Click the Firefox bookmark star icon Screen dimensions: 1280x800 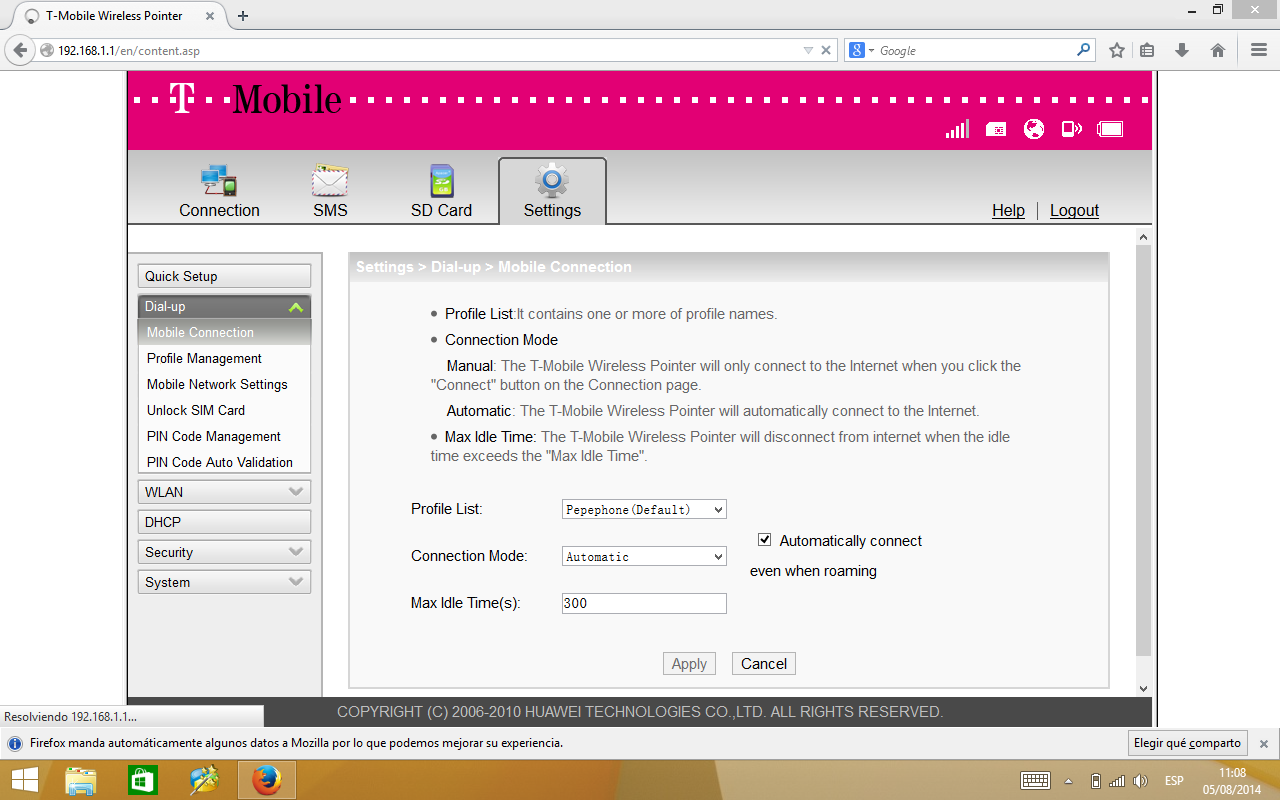[1117, 50]
